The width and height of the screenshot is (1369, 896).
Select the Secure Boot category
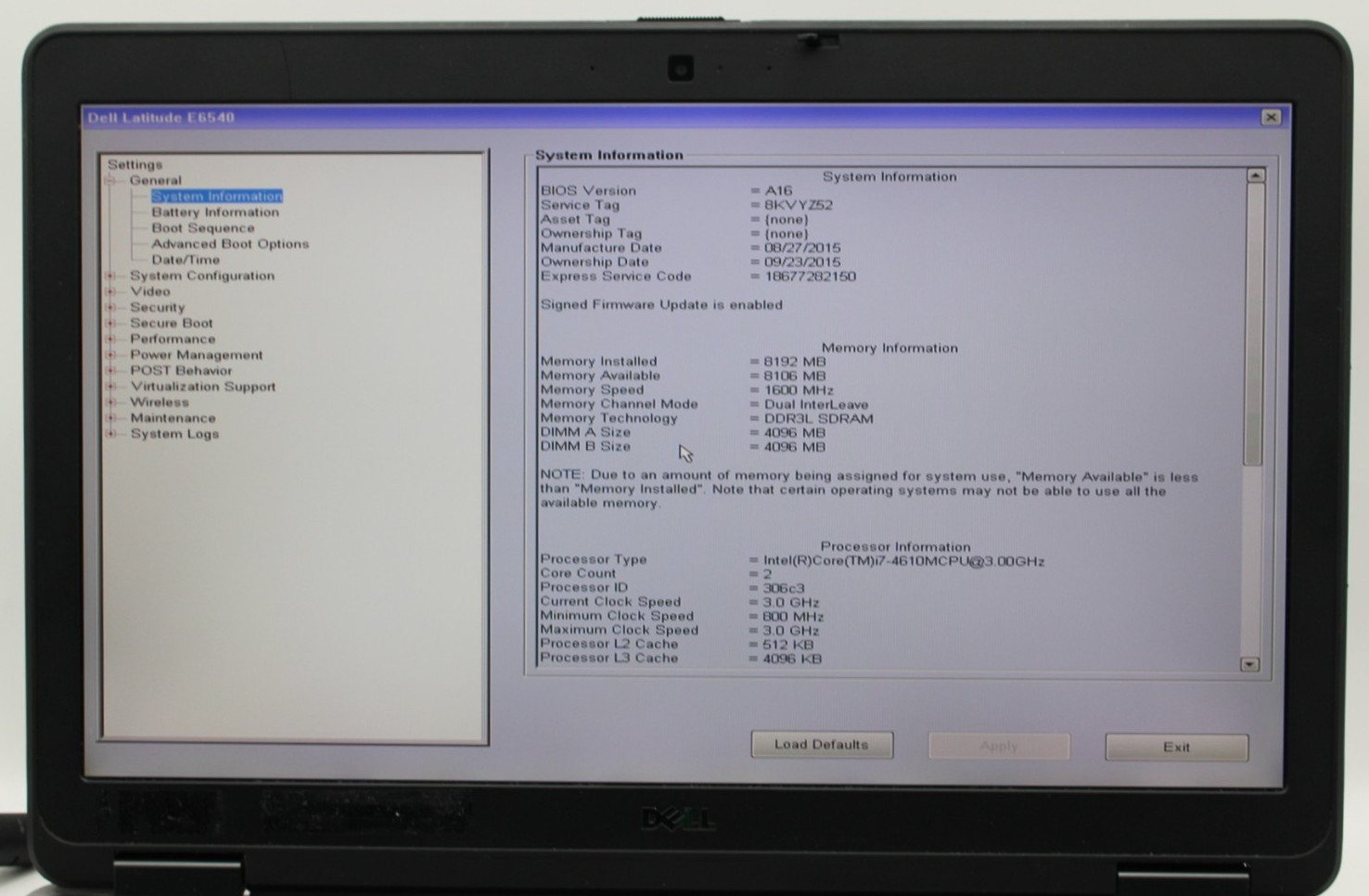click(172, 323)
